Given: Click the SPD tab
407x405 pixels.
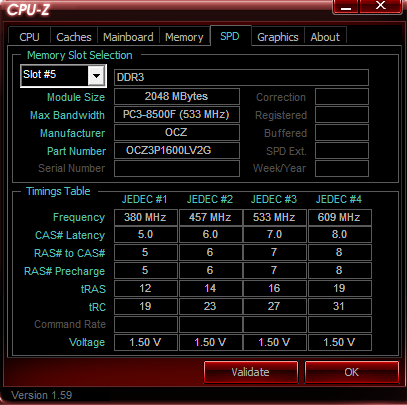Looking at the screenshot, I should (230, 36).
